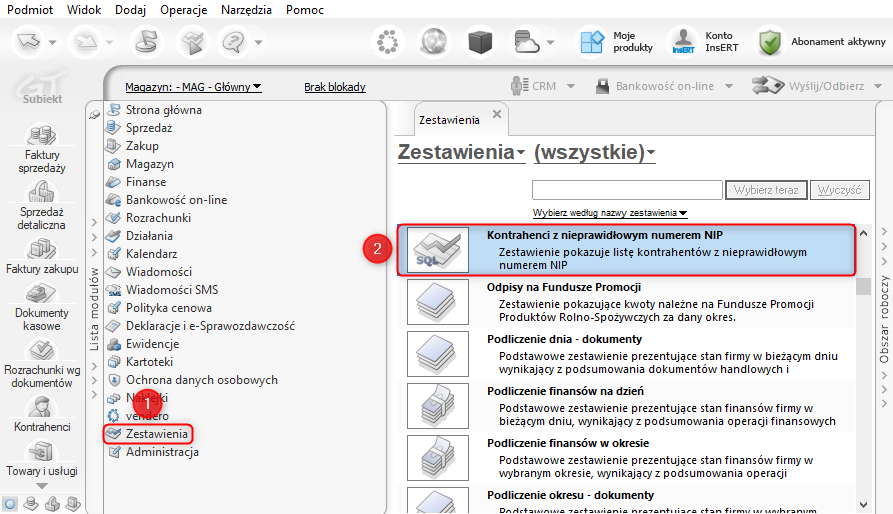Click the golf flag toolbar icon
This screenshot has width=893, height=514.
click(146, 42)
